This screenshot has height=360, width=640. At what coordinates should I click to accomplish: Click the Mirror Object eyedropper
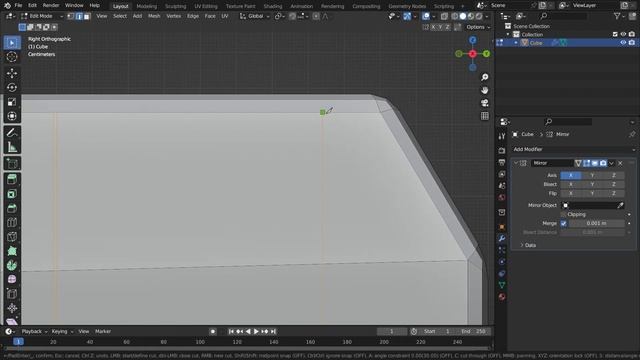click(620, 205)
